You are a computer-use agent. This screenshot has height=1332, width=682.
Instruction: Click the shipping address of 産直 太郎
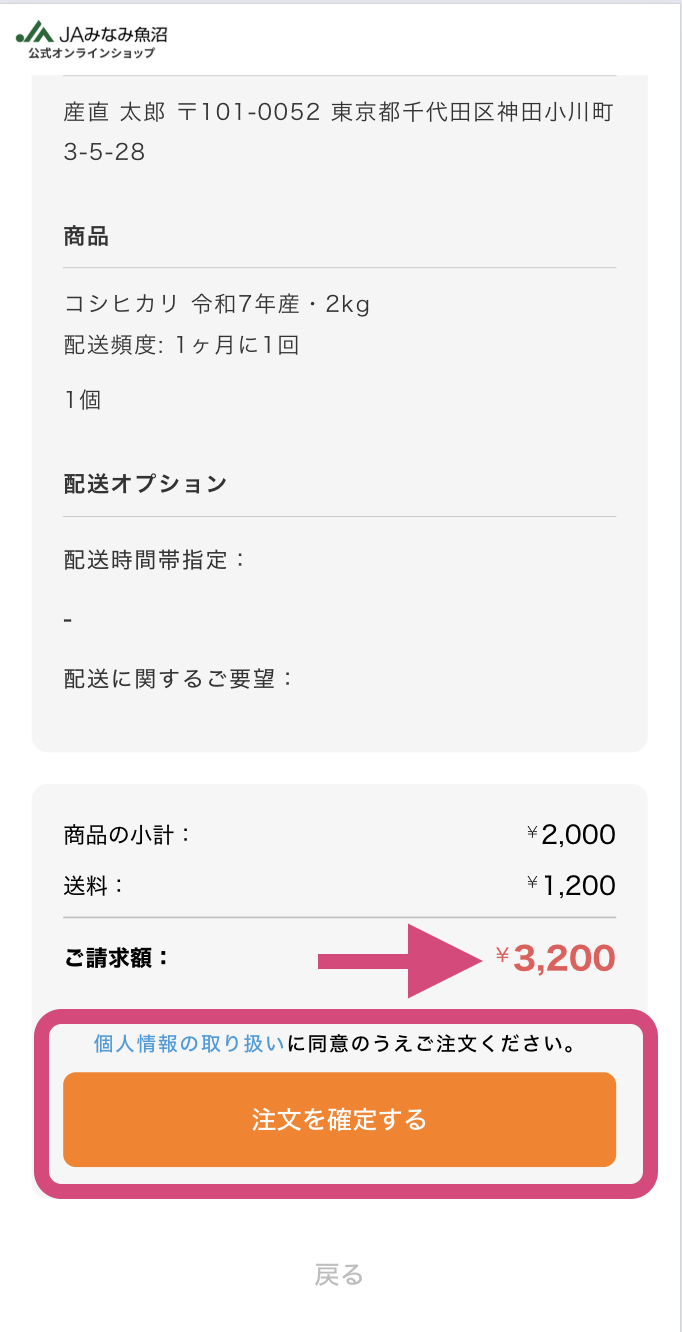coord(340,132)
